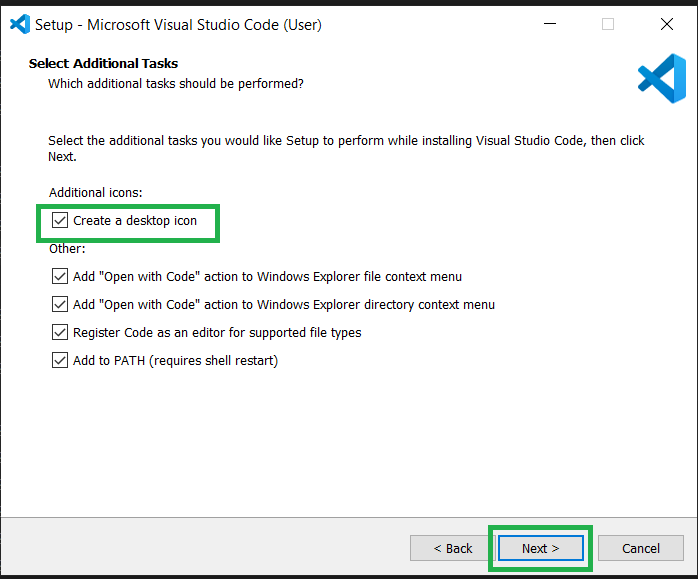Toggle Add to PATH checkbox

tap(60, 360)
